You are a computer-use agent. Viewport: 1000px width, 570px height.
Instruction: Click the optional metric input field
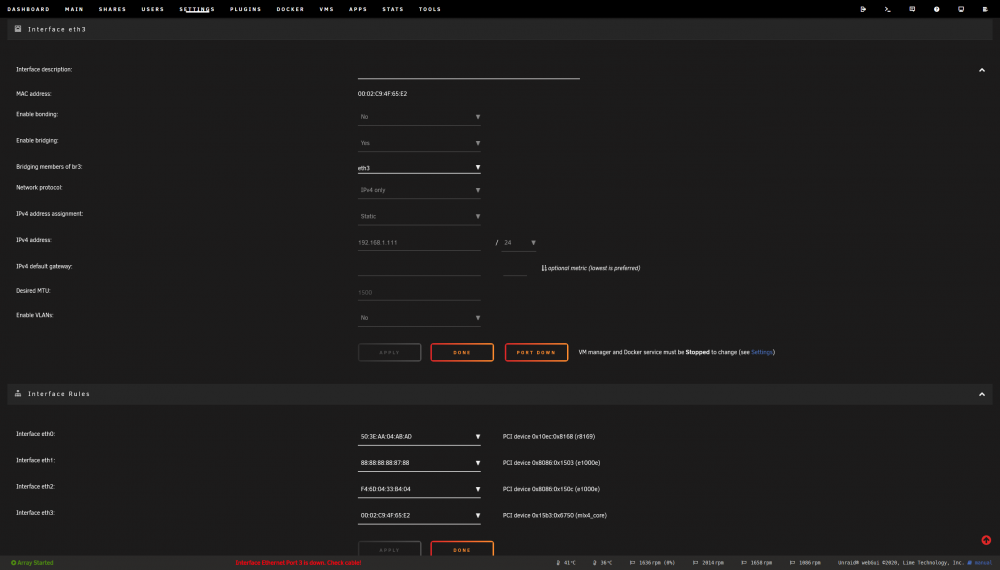[x=515, y=268]
